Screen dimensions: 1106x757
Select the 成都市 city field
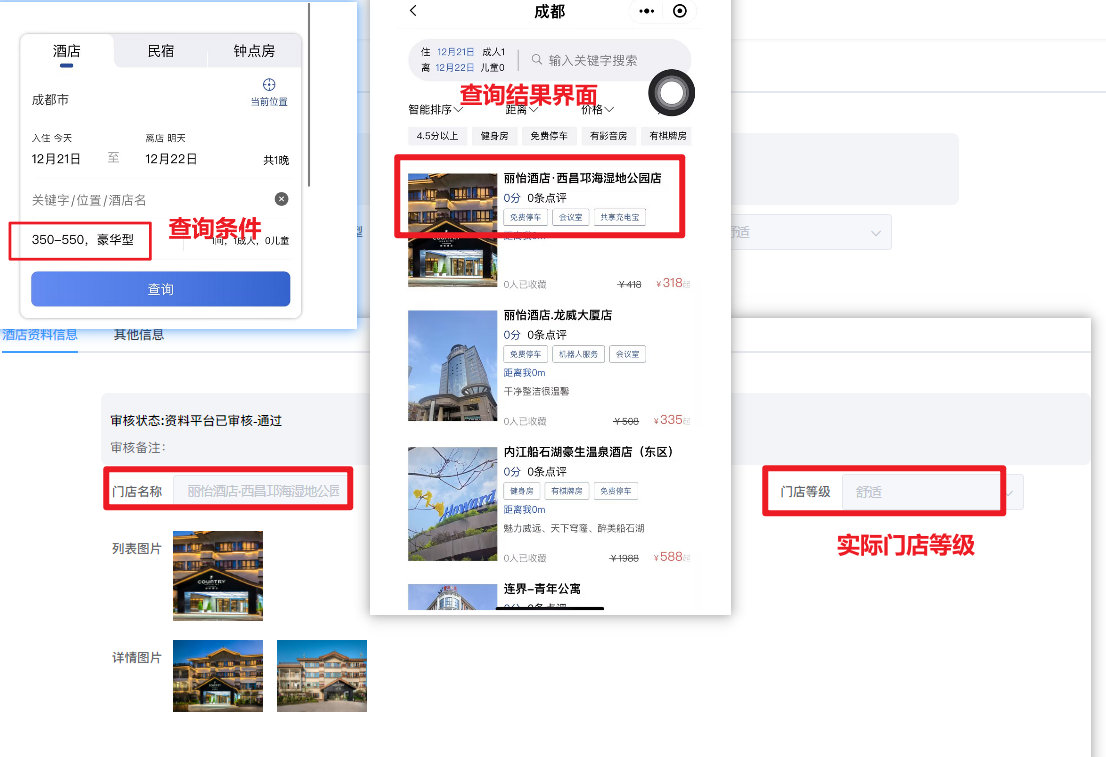(x=50, y=99)
